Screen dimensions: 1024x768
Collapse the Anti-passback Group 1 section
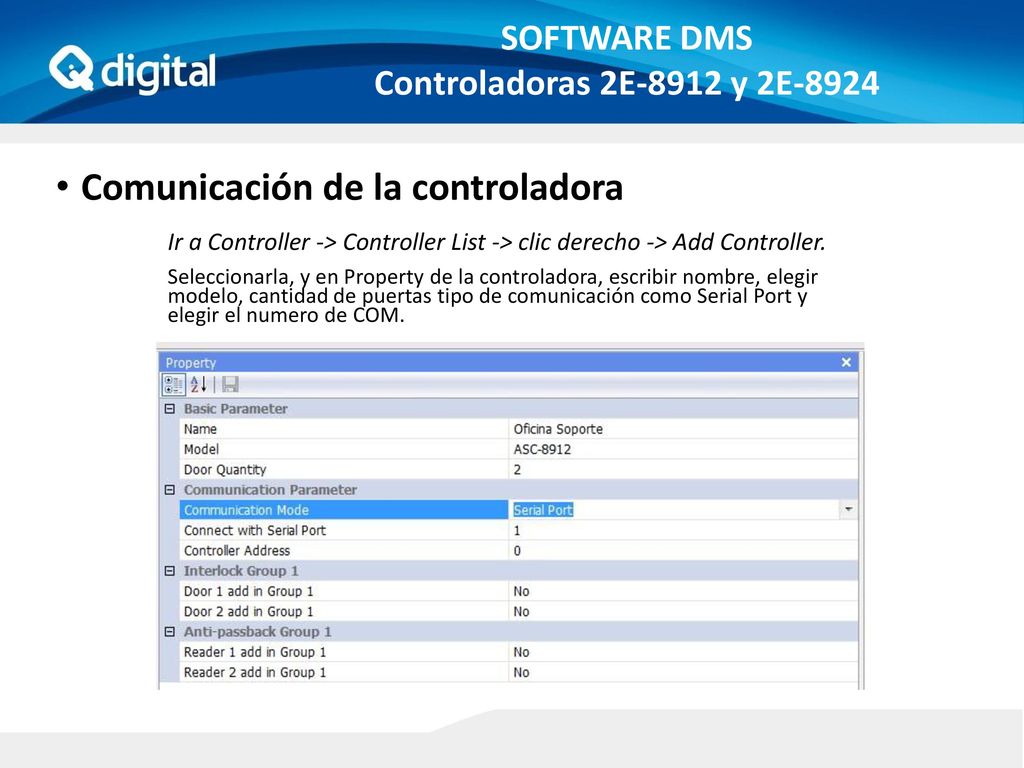click(170, 632)
